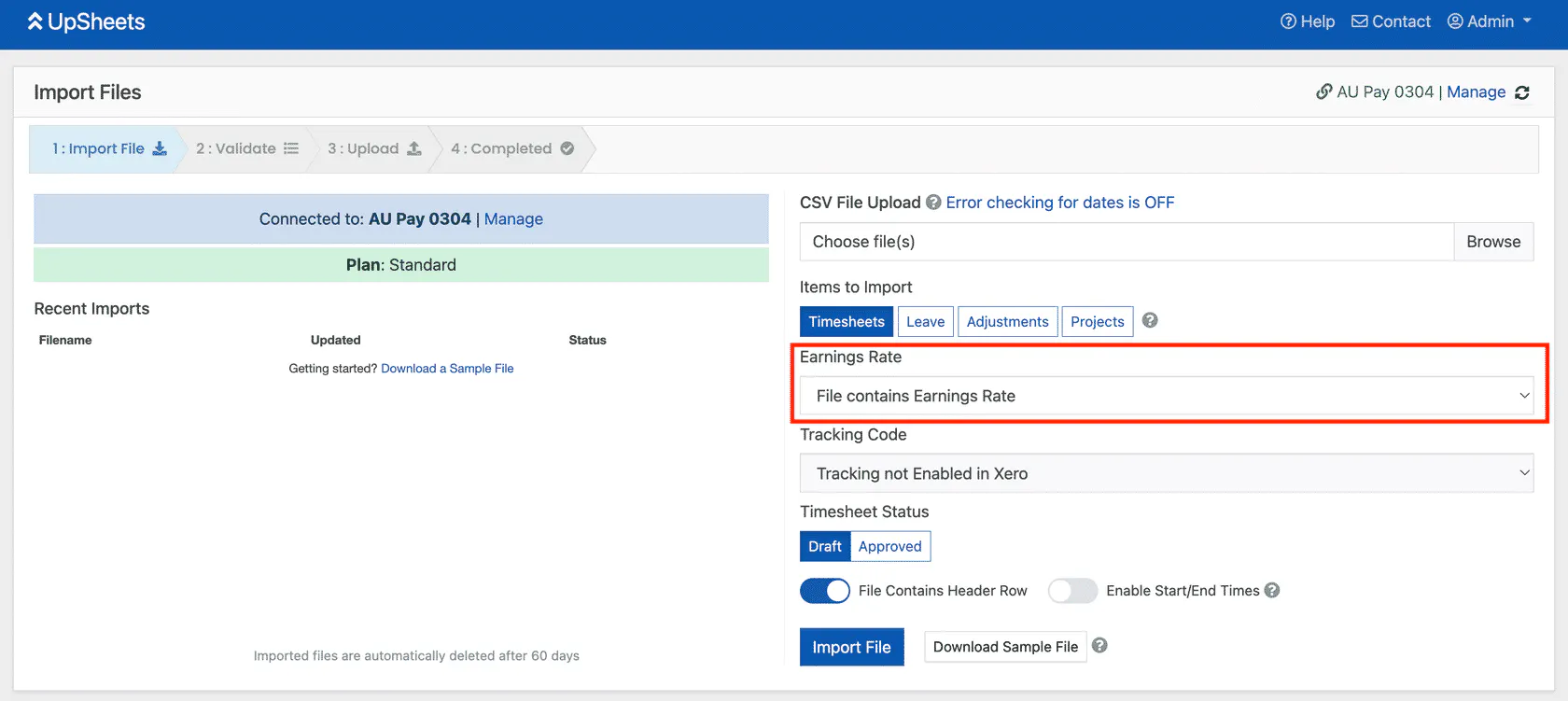Click the help icon next to Enable Start/End Times

(x=1272, y=590)
